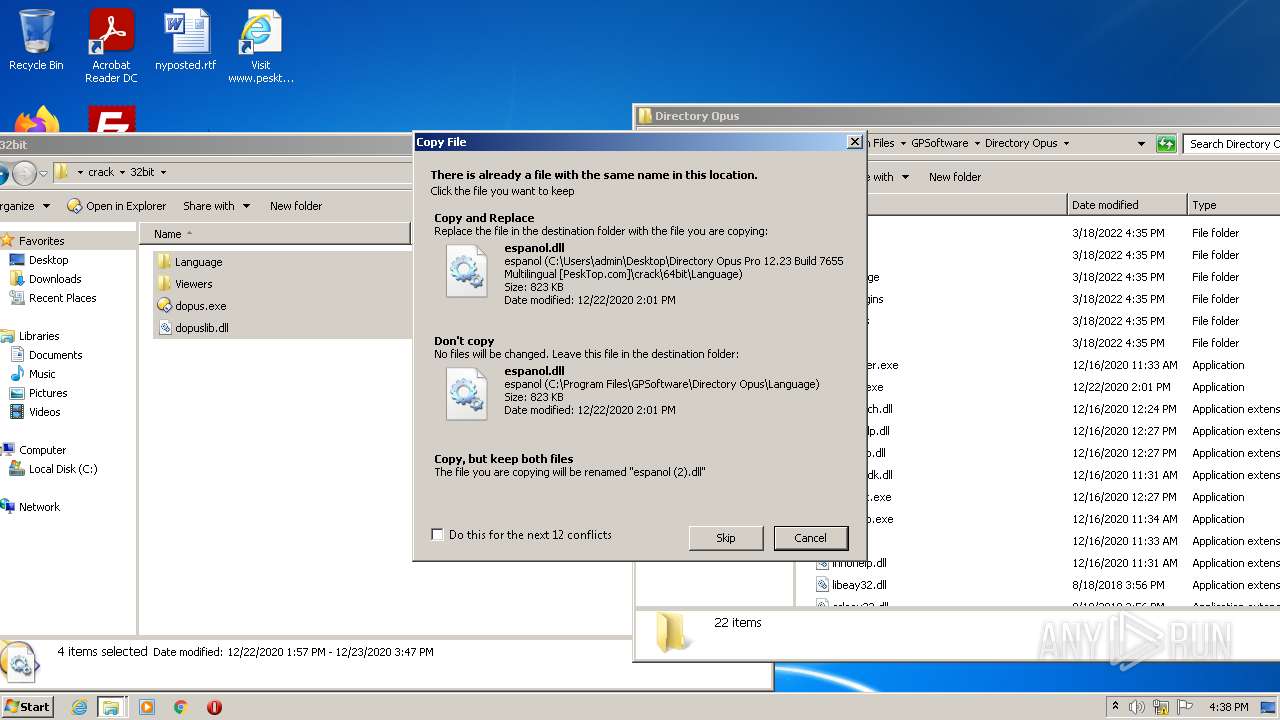Expand the dropdown after the Directory Opus breadcrumb
This screenshot has width=1280, height=720.
pyautogui.click(x=1066, y=143)
